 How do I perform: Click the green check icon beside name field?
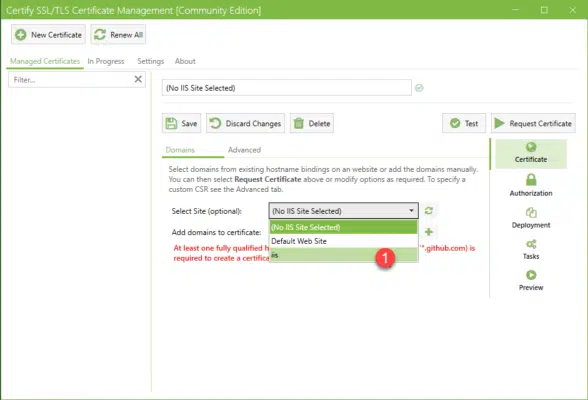click(x=419, y=88)
